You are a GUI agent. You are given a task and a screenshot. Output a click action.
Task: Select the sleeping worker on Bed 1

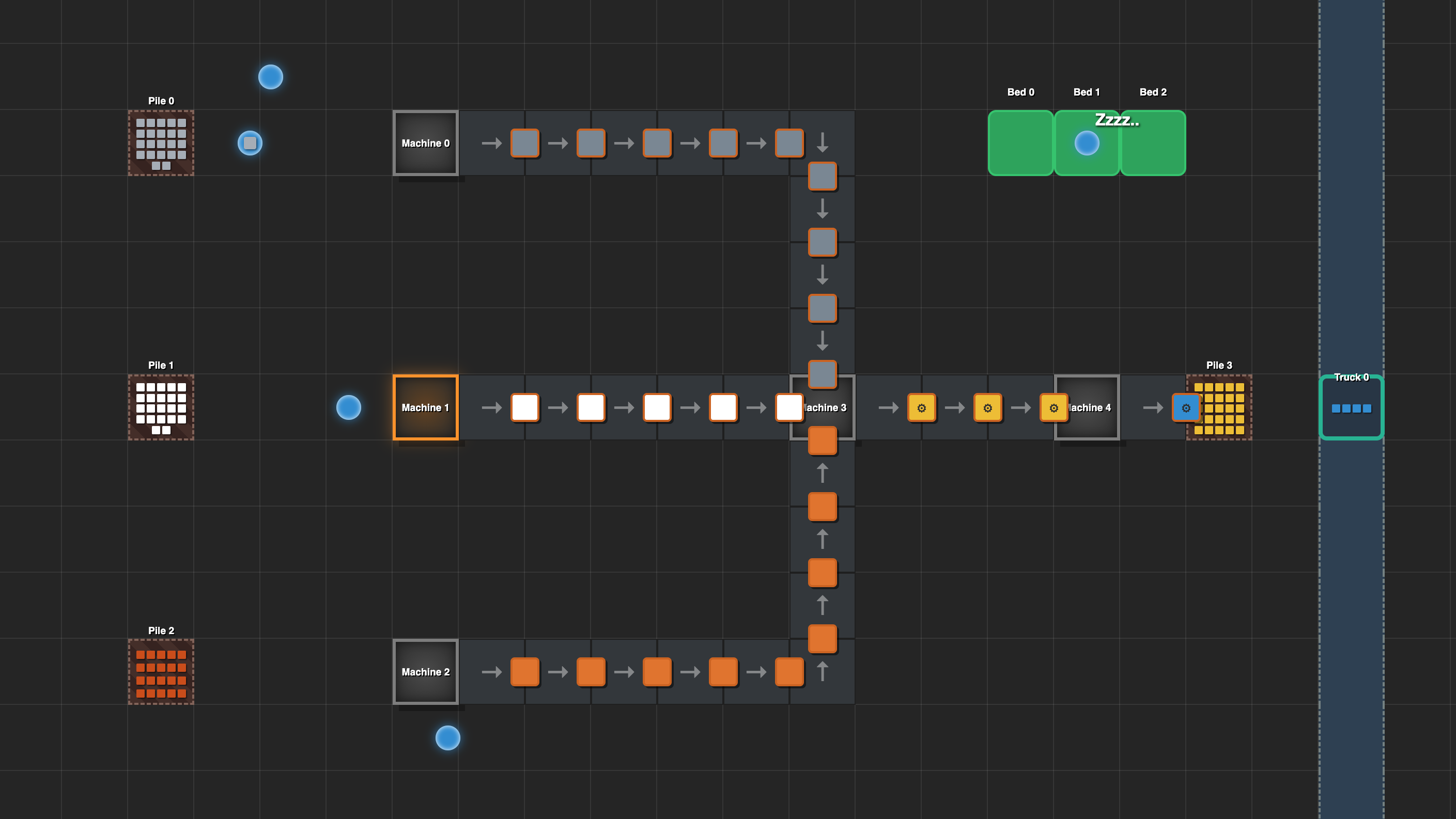(x=1087, y=143)
